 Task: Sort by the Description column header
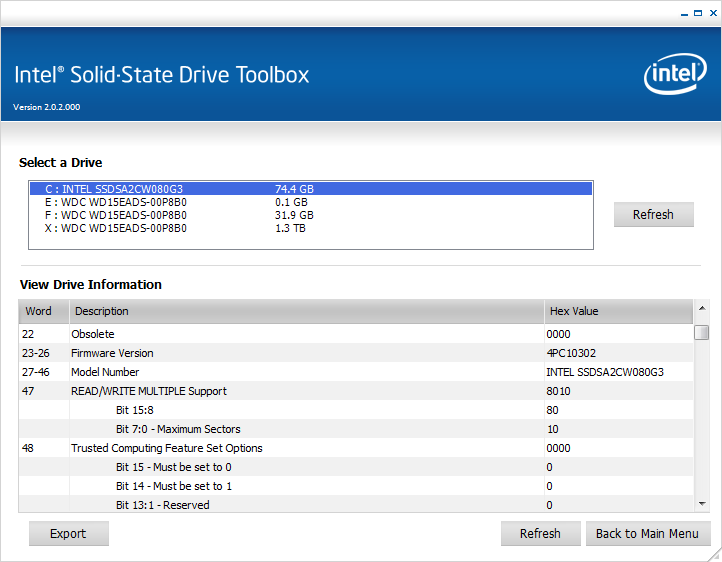click(x=305, y=311)
